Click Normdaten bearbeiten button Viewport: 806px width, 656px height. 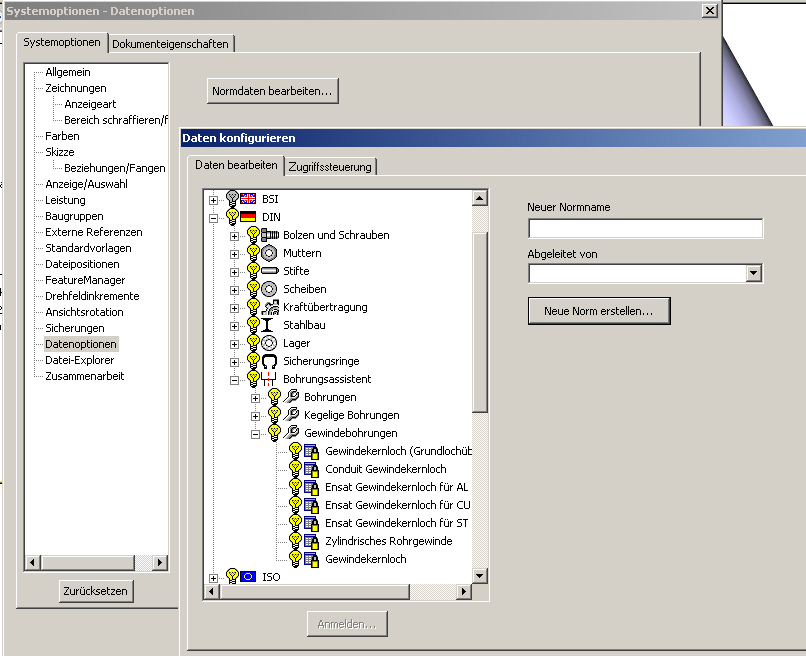(272, 91)
